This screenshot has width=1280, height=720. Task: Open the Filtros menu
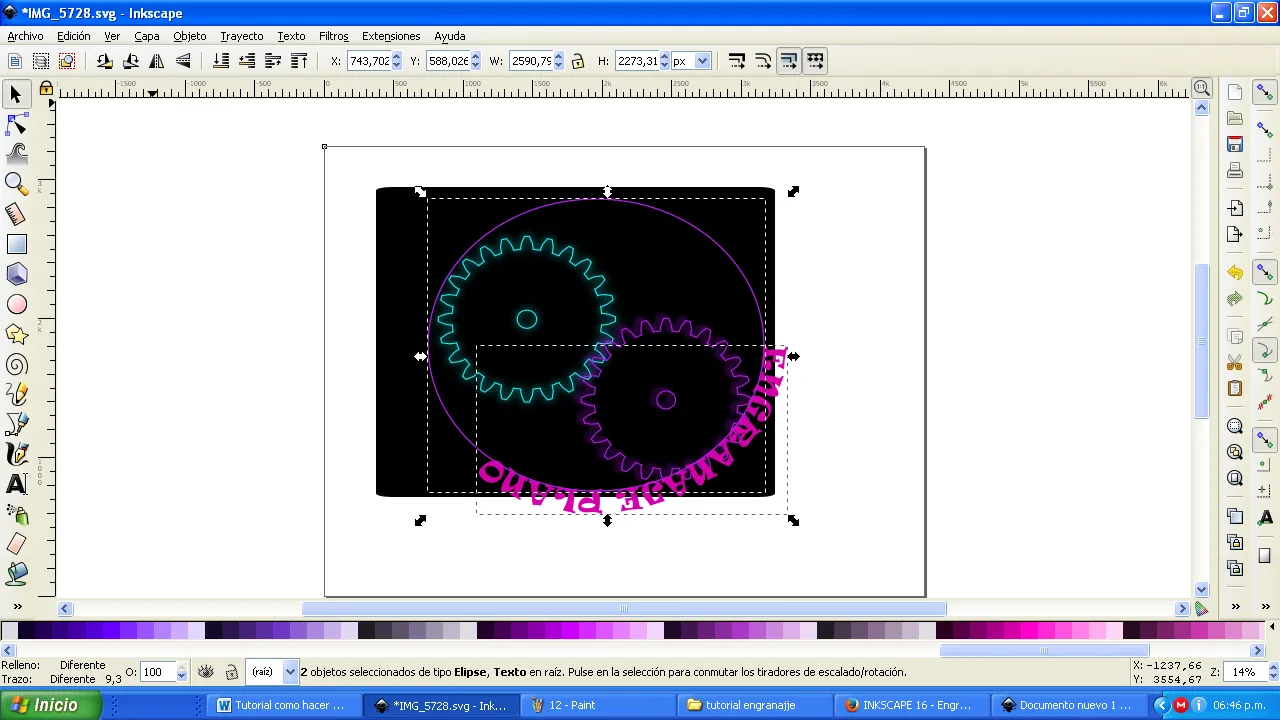pos(334,36)
